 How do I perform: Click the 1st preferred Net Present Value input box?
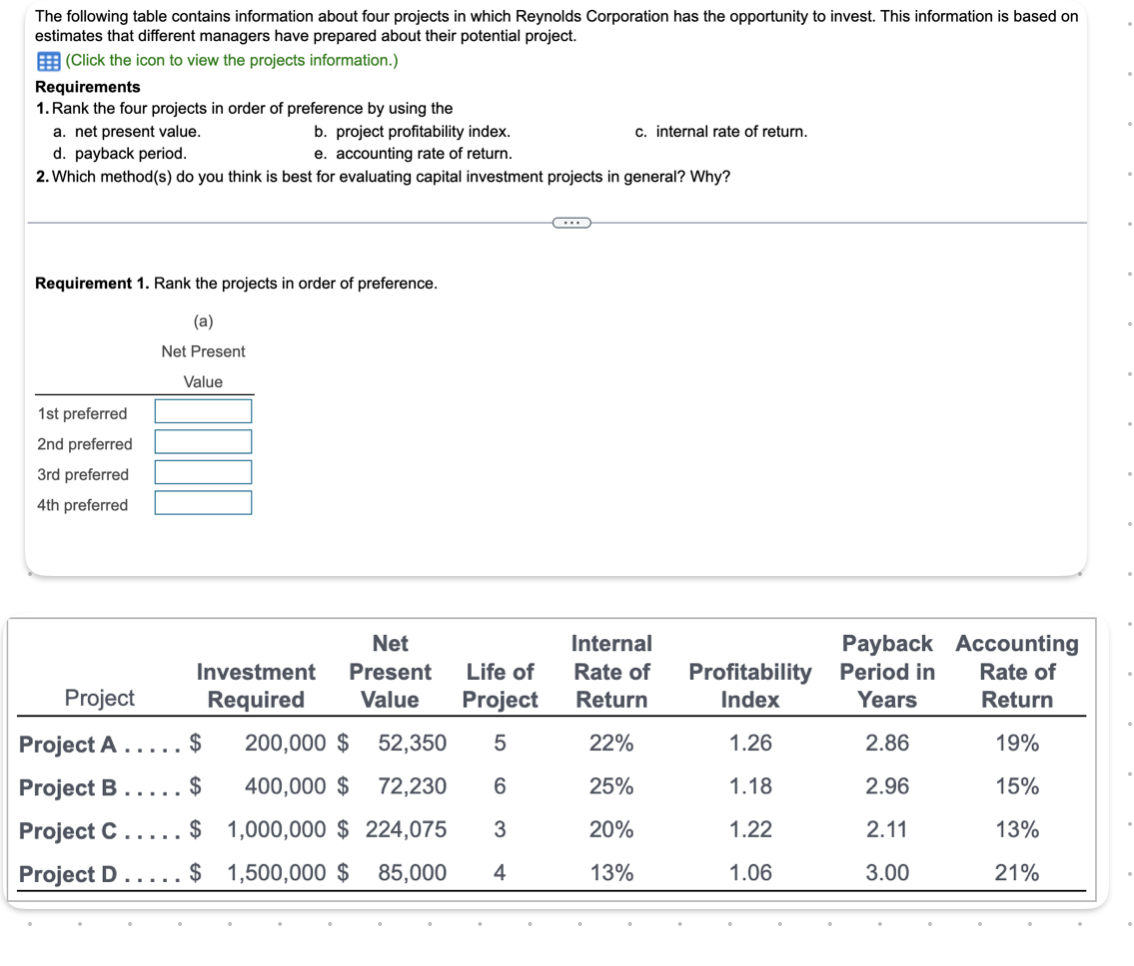(x=202, y=411)
